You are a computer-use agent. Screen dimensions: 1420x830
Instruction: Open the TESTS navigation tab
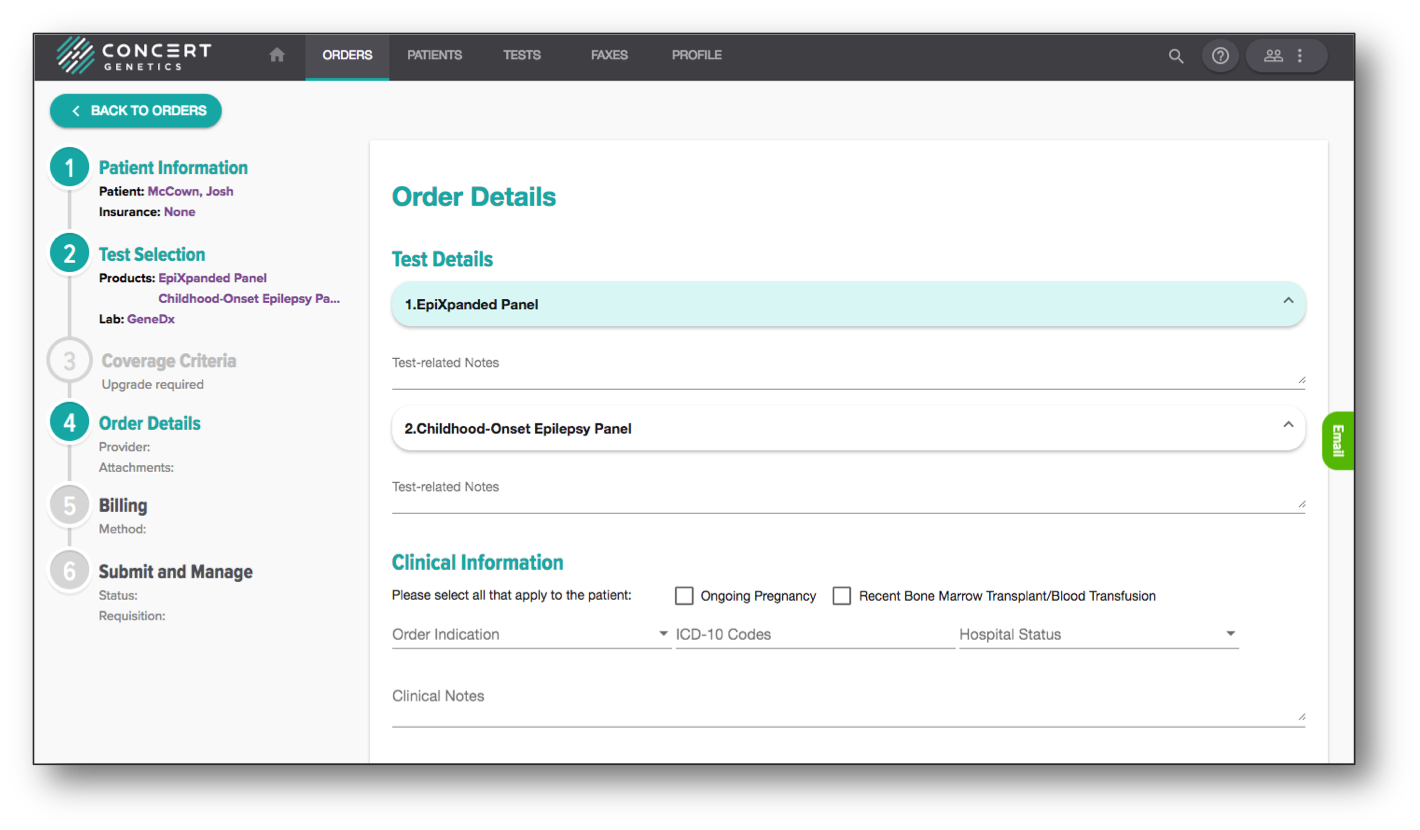pyautogui.click(x=522, y=56)
